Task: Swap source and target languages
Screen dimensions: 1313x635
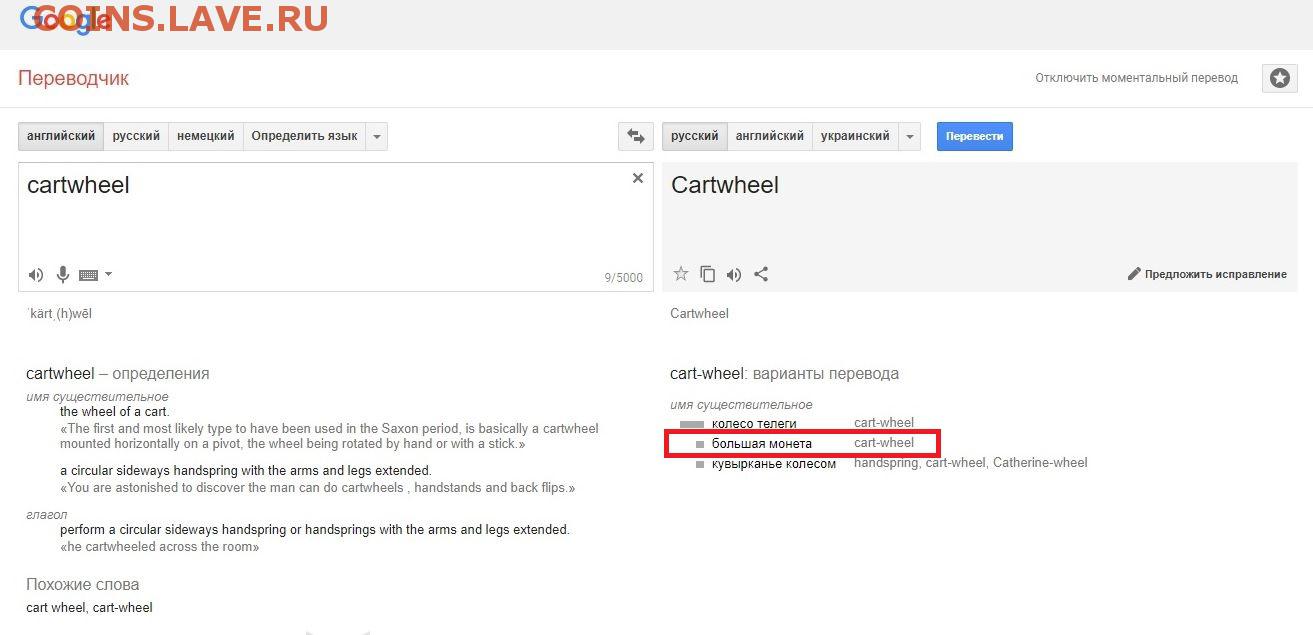Action: [x=636, y=136]
